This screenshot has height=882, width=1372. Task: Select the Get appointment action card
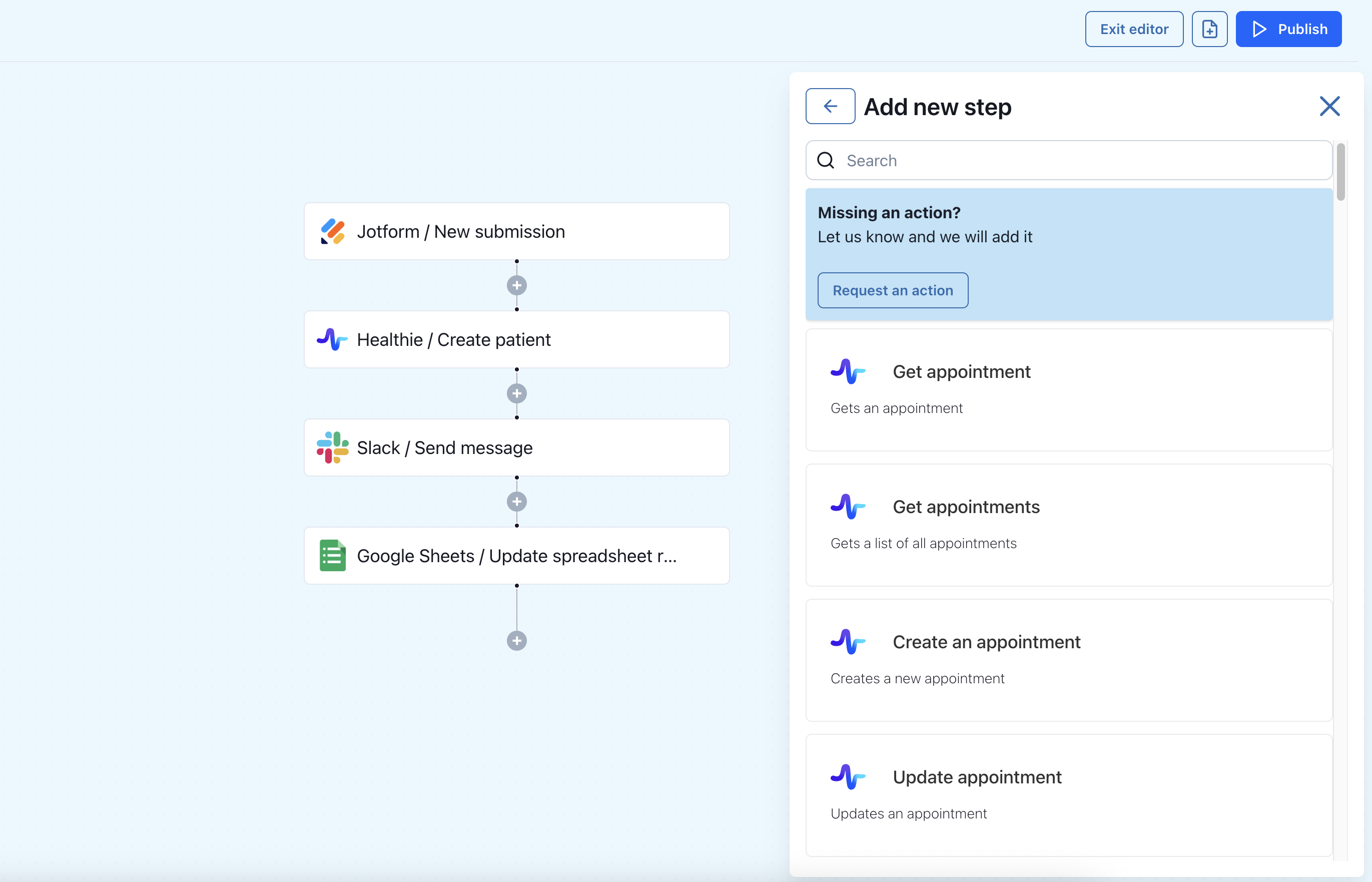pyautogui.click(x=1069, y=390)
